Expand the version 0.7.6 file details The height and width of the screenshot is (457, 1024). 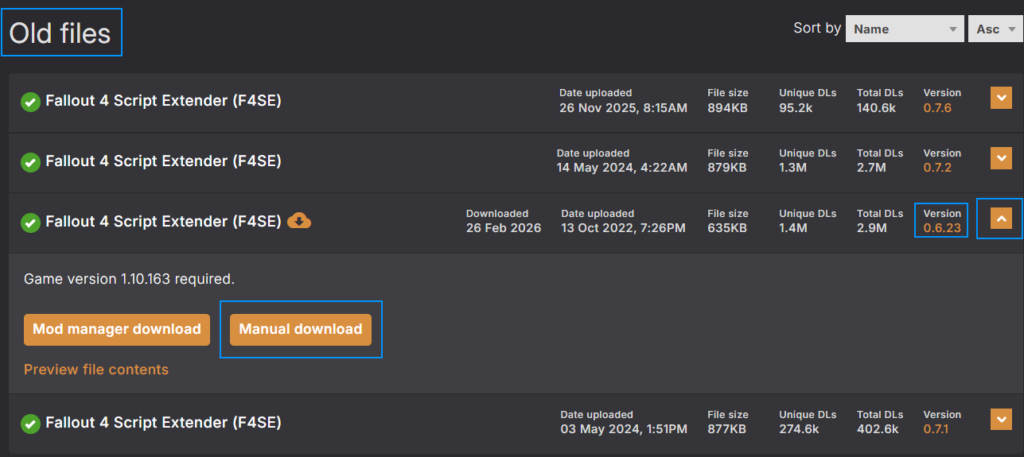[x=1001, y=97]
